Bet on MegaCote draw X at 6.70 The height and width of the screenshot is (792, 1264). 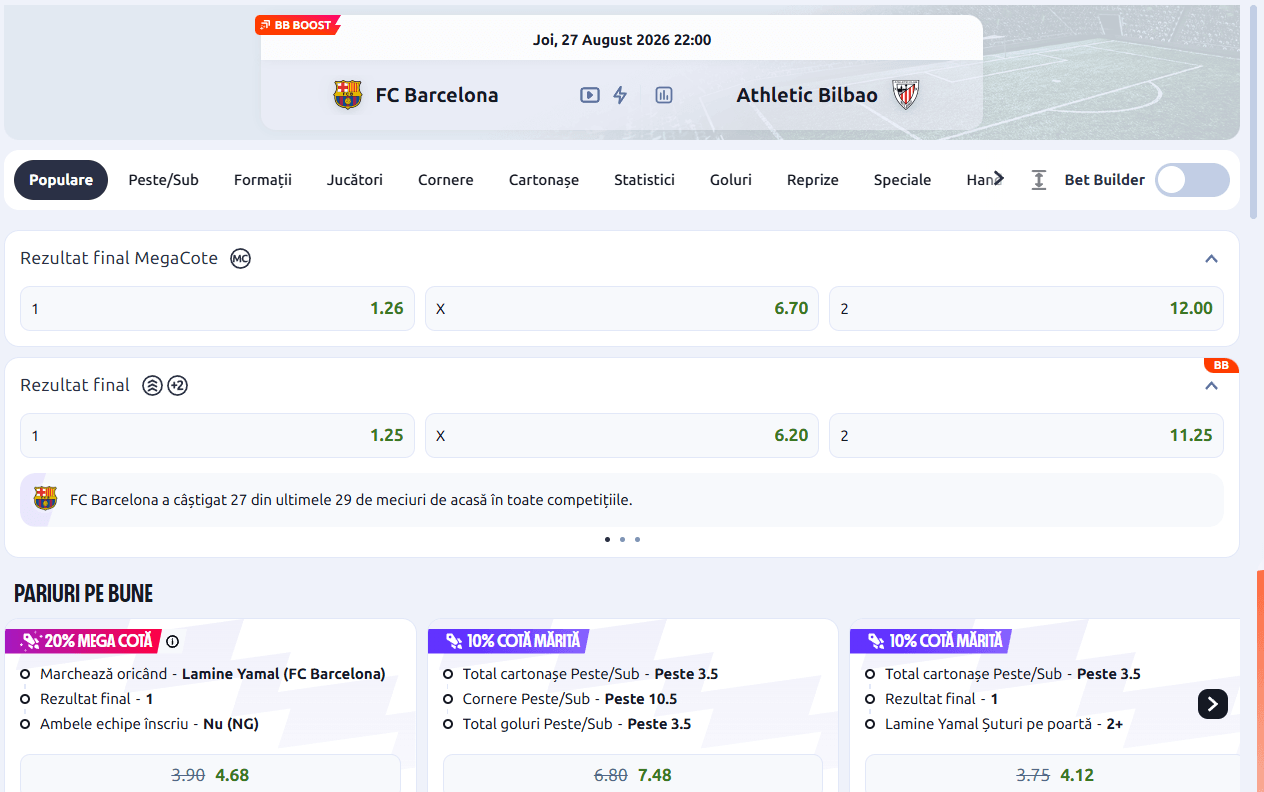pos(622,308)
